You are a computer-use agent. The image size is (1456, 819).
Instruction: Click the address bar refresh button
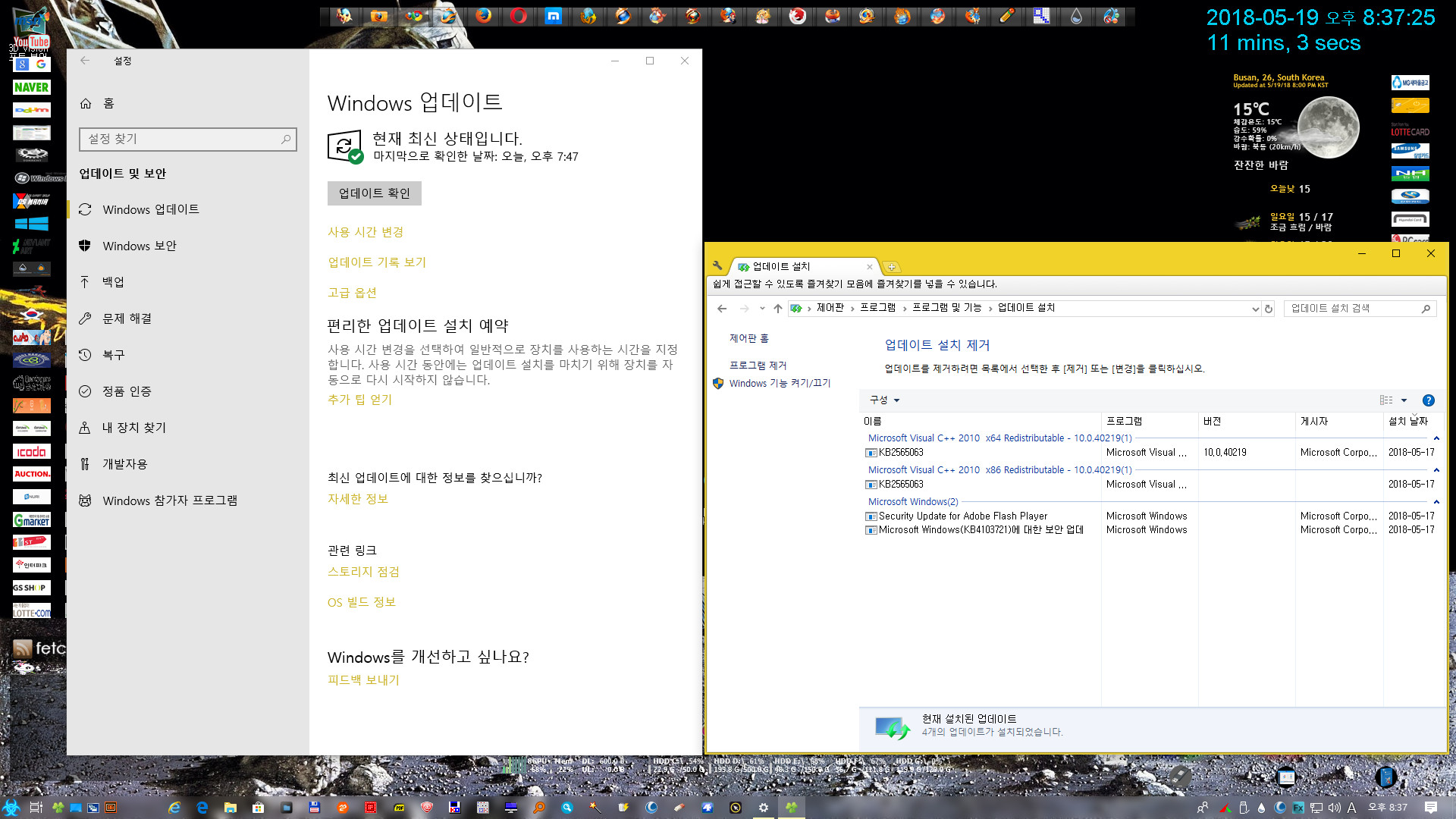1269,309
